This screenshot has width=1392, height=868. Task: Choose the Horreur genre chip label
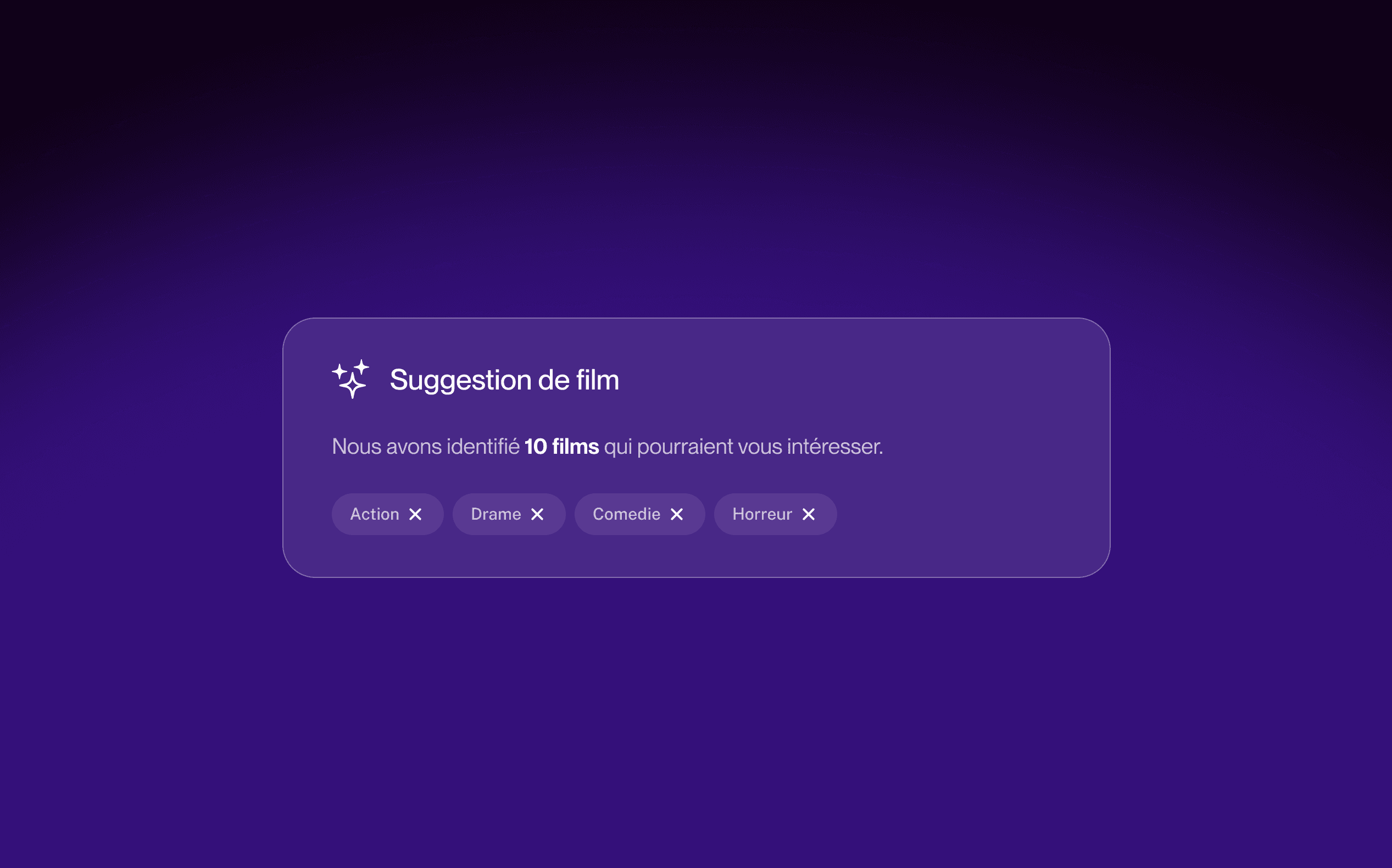[762, 514]
